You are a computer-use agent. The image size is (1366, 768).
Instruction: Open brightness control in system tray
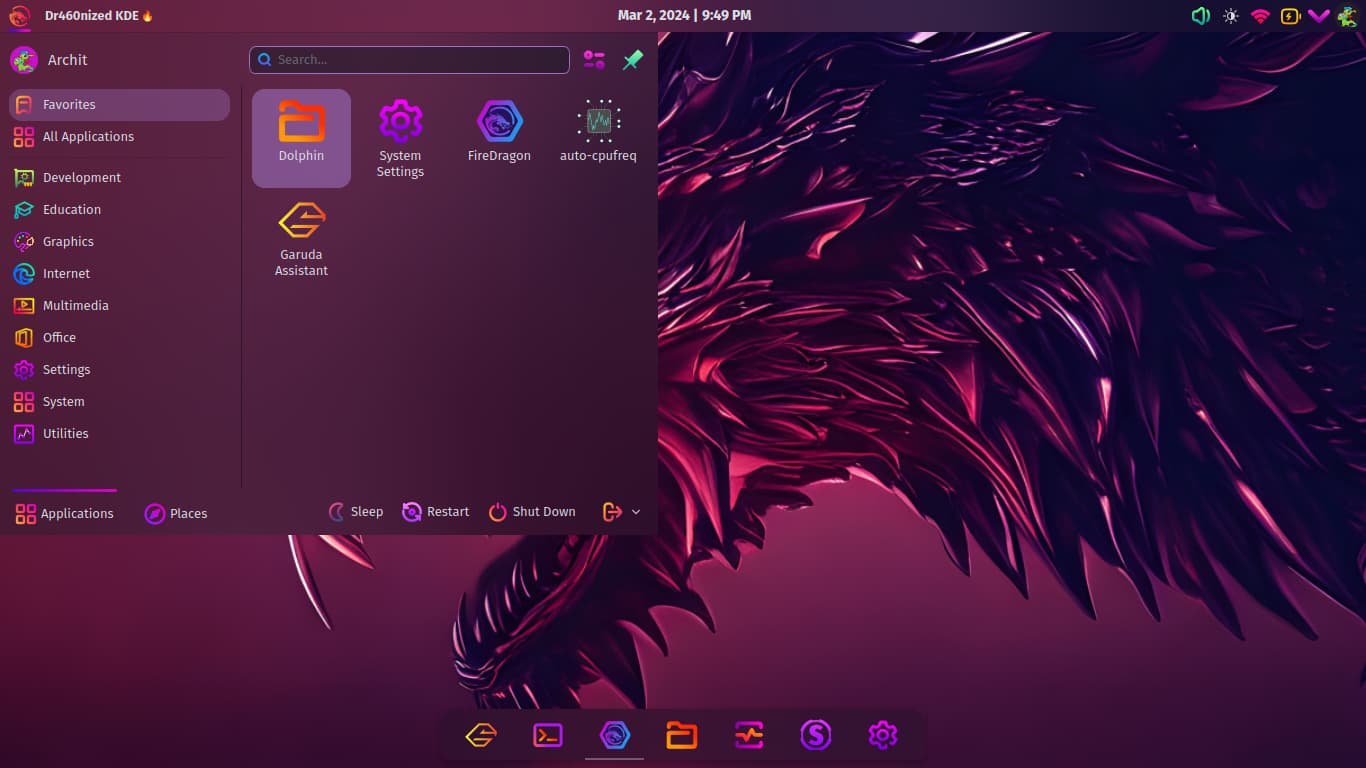(1231, 16)
